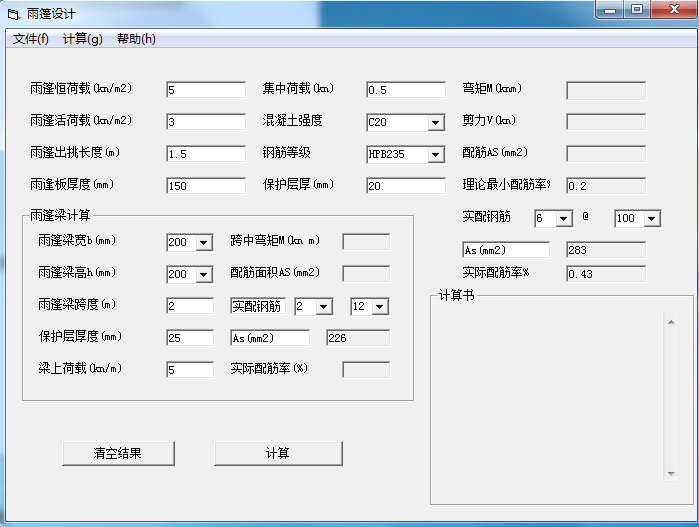This screenshot has height=527, width=699.
Task: Click the 实配钢筋 label beside the 6 dropdown
Action: point(486,217)
